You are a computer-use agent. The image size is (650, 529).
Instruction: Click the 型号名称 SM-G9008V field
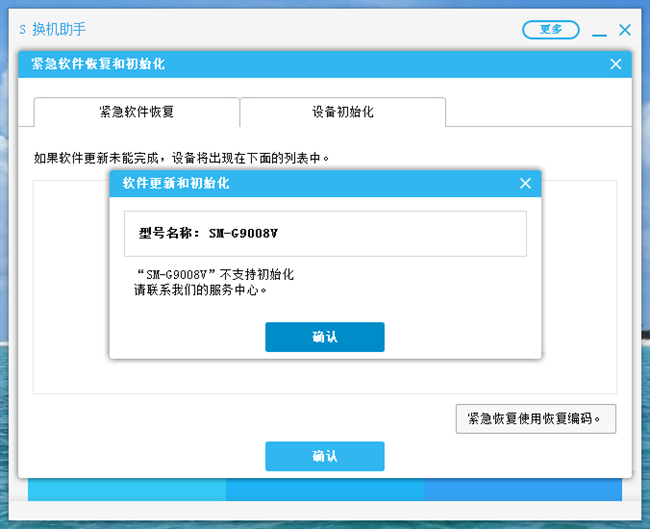pos(324,233)
